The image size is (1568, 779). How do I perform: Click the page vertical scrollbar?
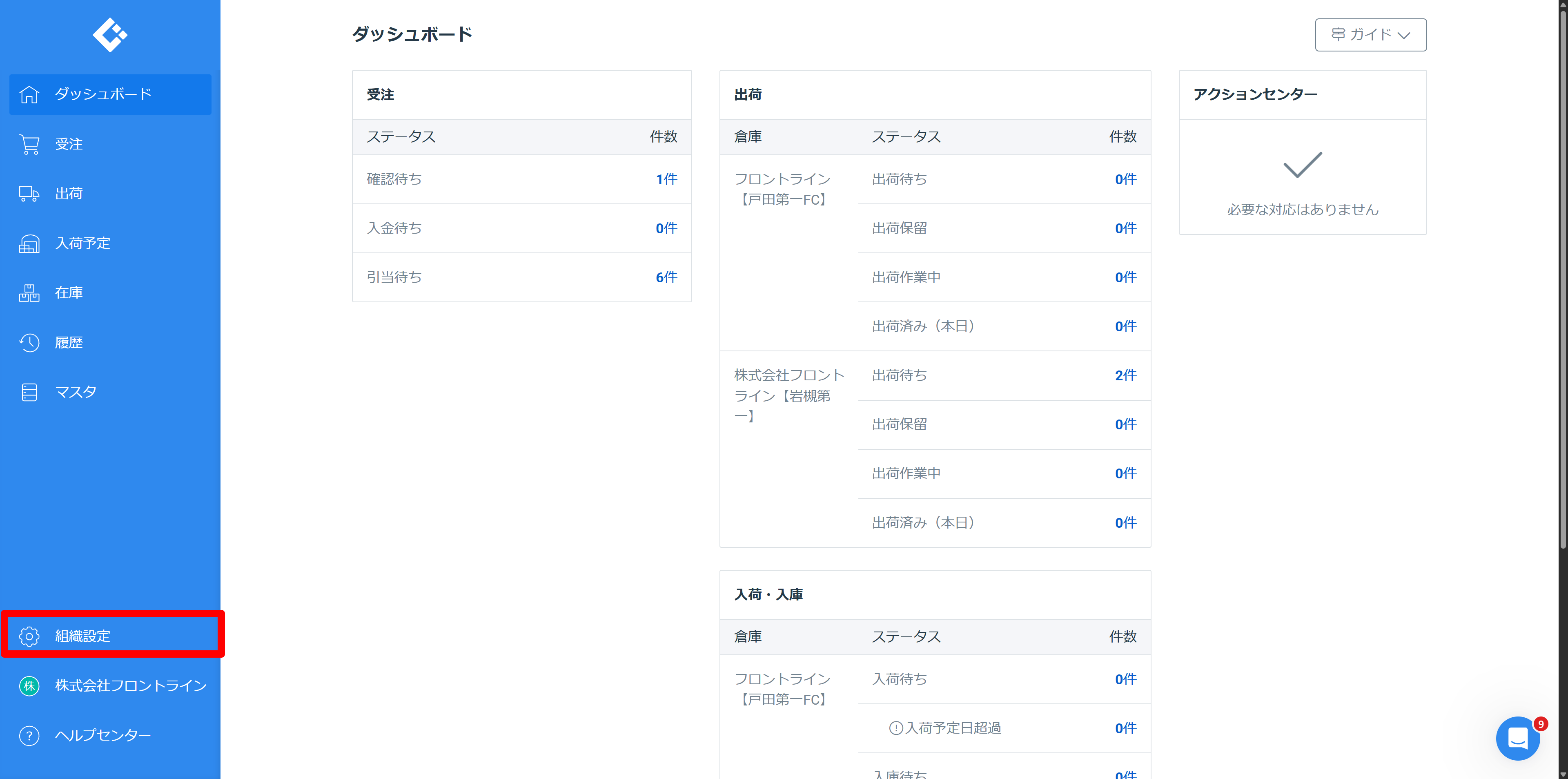point(1563,280)
